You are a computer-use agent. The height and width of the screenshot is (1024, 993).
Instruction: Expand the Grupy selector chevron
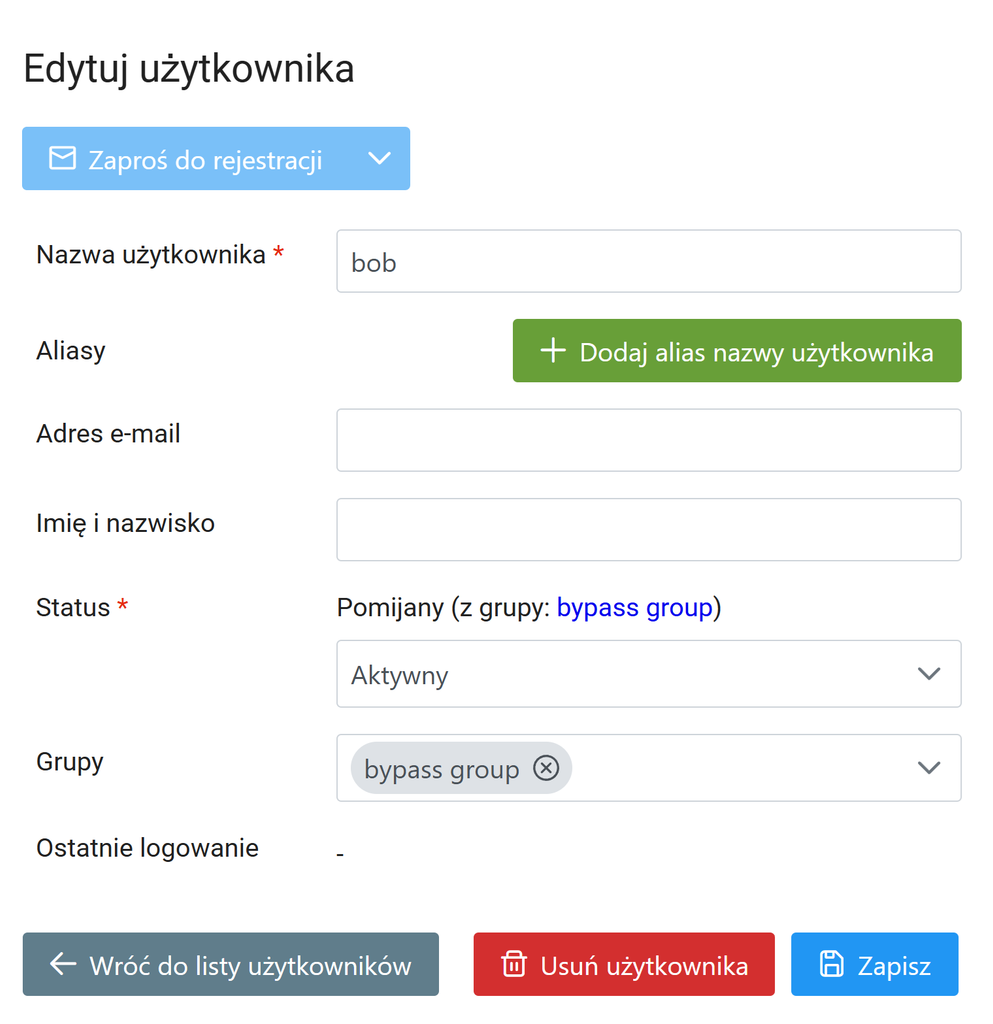928,768
